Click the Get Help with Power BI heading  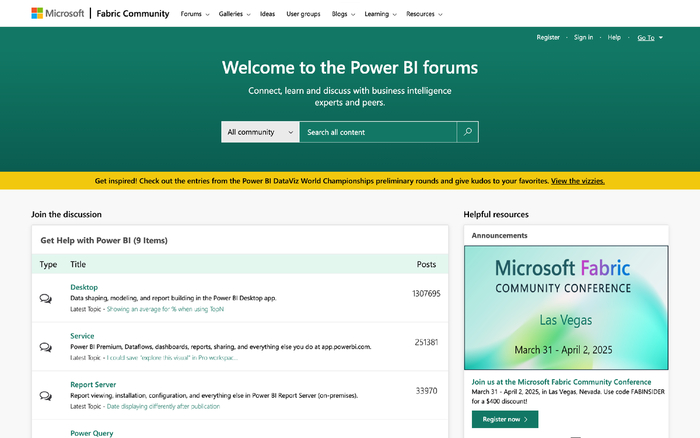[x=104, y=240]
